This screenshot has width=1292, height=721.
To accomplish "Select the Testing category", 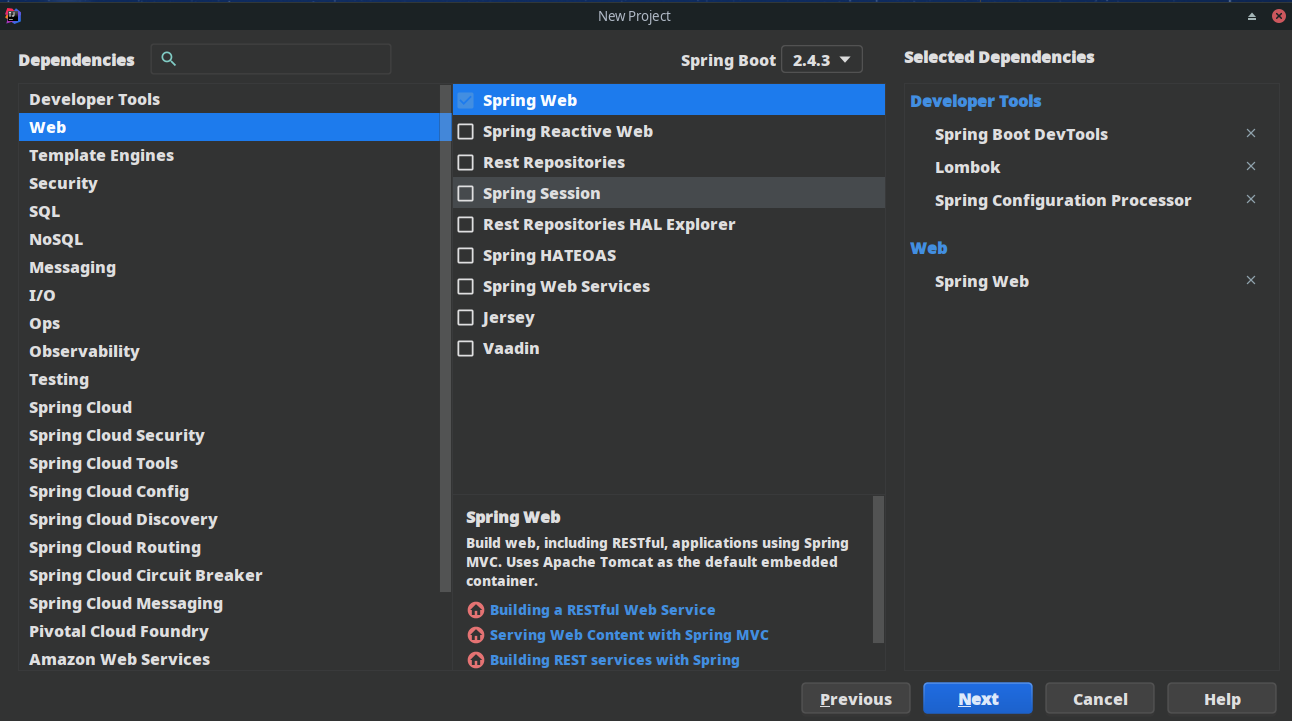I will pos(229,379).
